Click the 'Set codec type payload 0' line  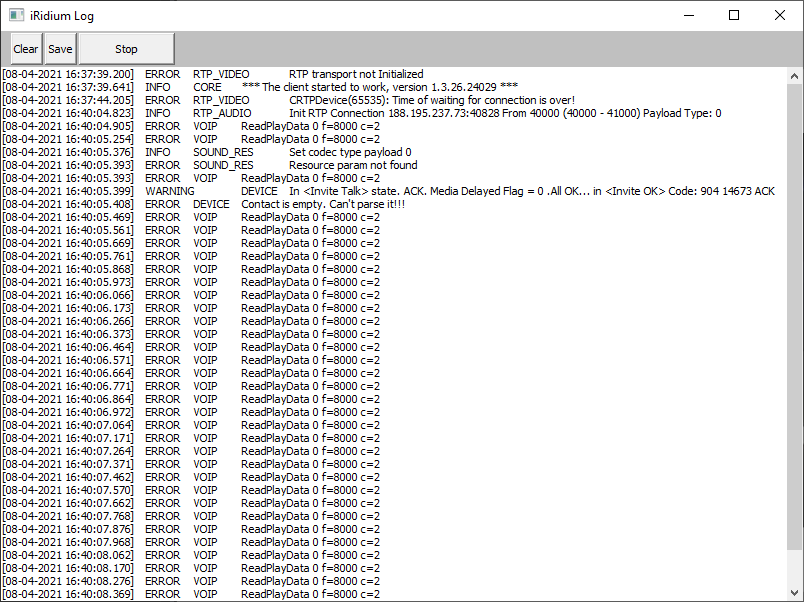pyautogui.click(x=350, y=152)
